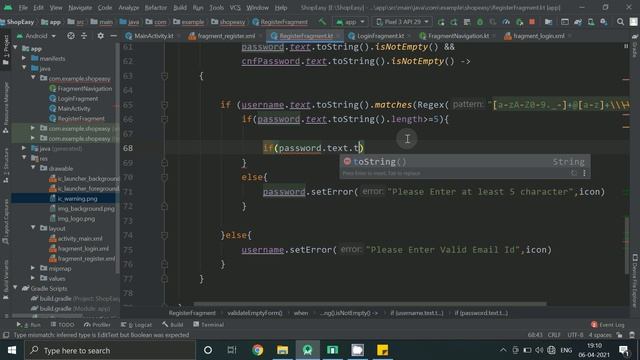Click the Sync Project with Gradle icon

pyautogui.click(x=578, y=22)
